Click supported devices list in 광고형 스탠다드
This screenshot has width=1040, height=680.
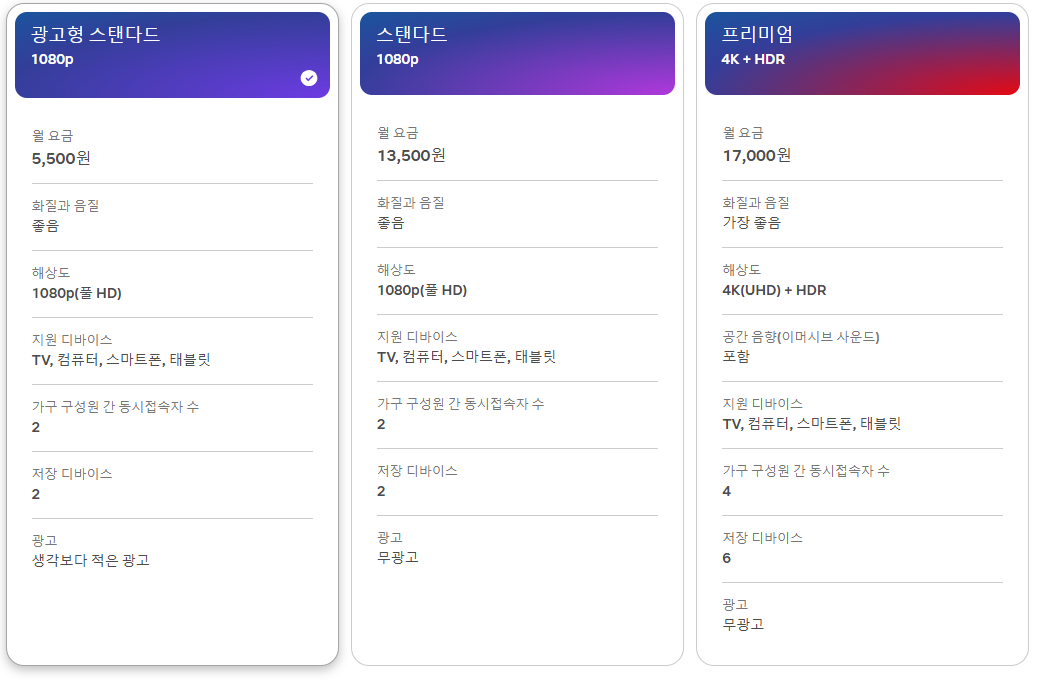pos(121,360)
